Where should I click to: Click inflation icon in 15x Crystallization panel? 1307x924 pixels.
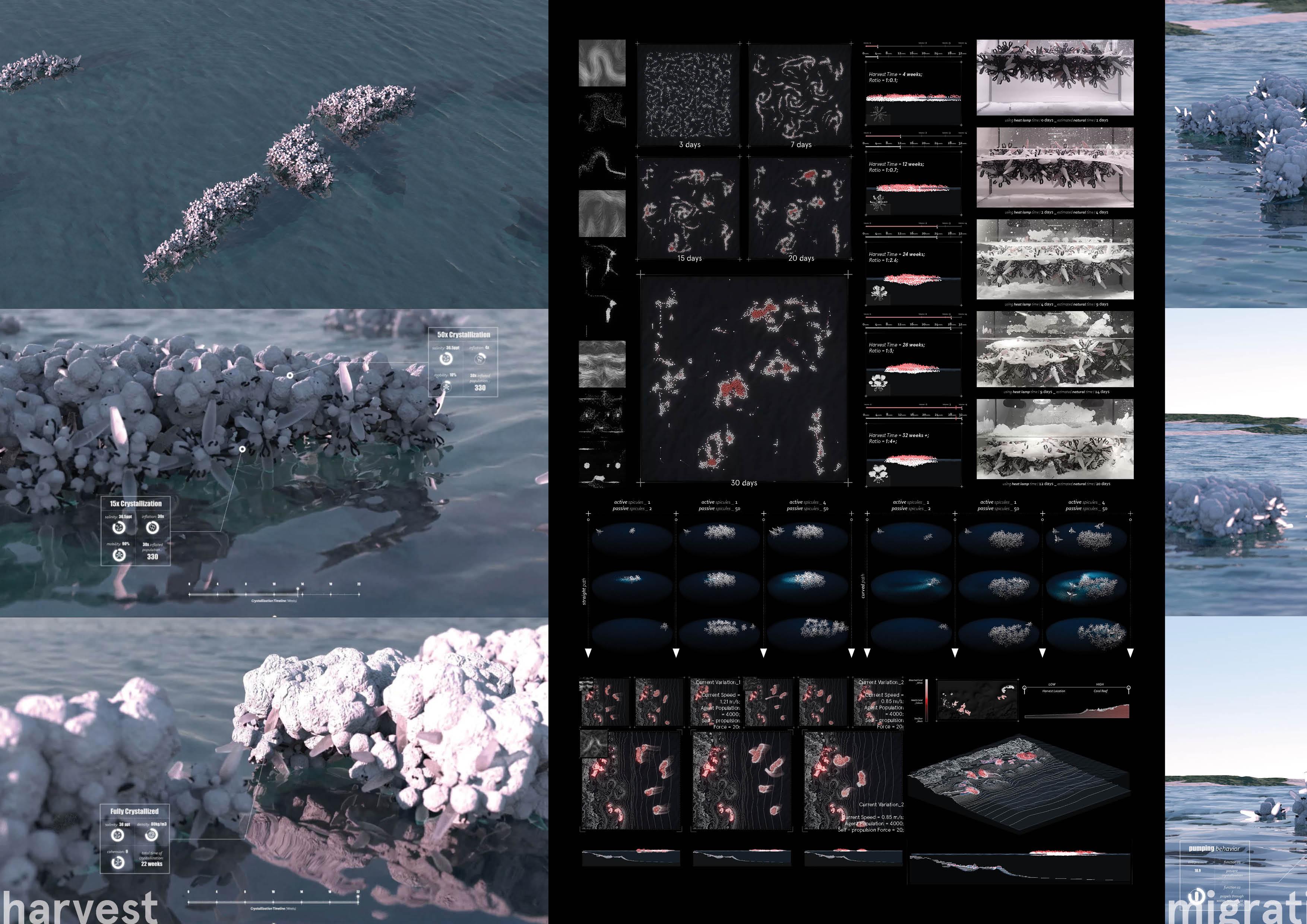(152, 528)
